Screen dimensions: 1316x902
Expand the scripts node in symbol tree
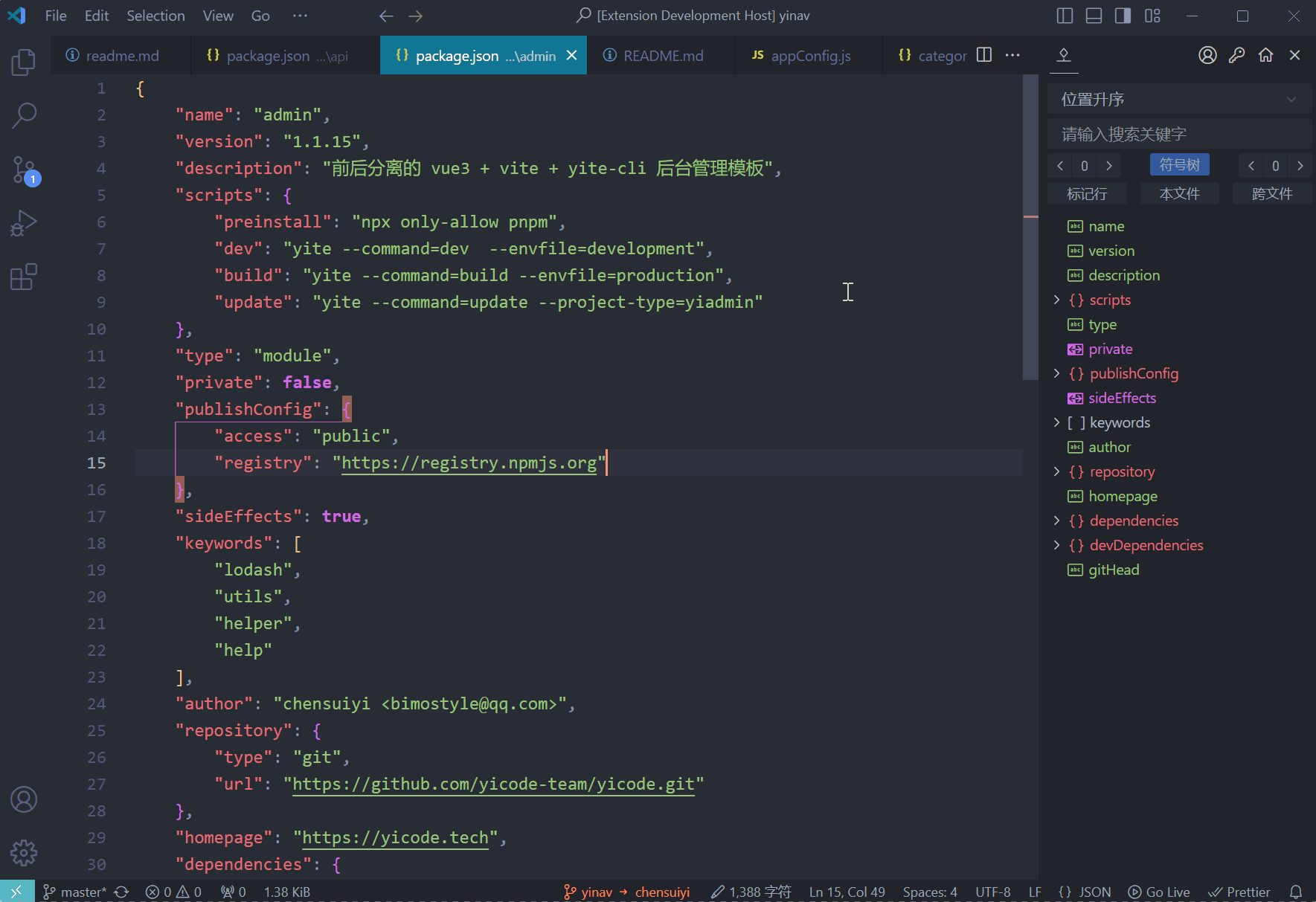click(1057, 300)
